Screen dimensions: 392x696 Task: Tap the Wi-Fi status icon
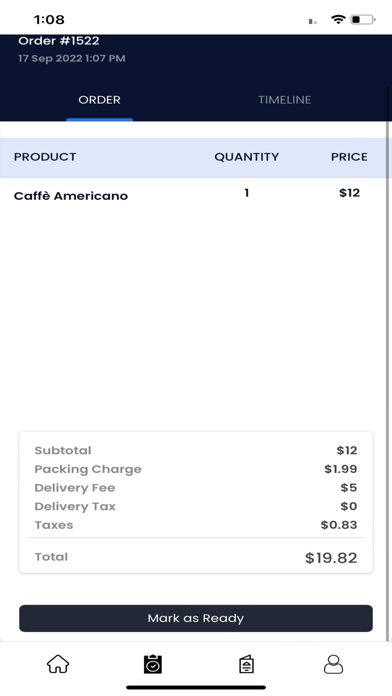pos(338,19)
